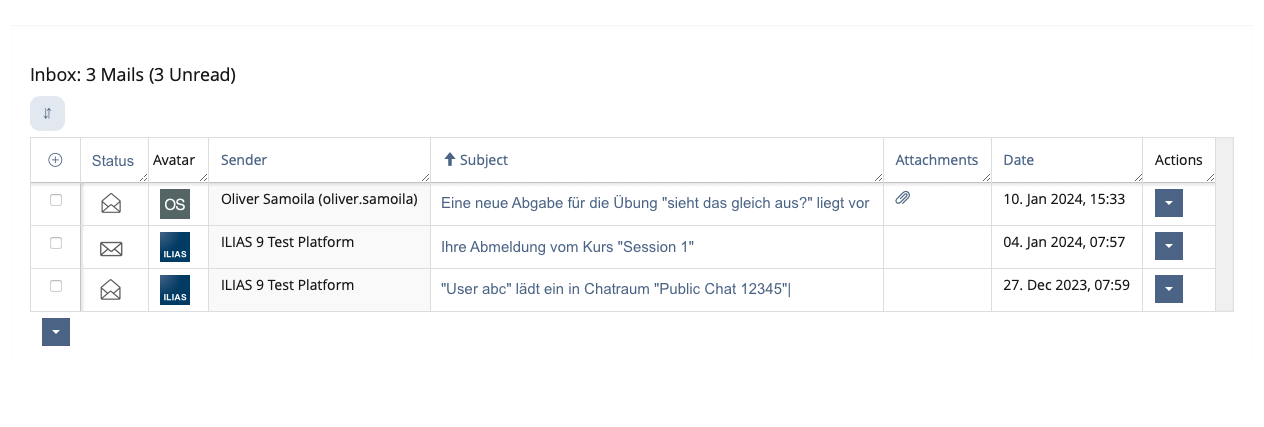Screen dimensions: 1264x427
Task: Expand actions dropdown for 04. Jan 2024 mail
Action: [x=1169, y=246]
